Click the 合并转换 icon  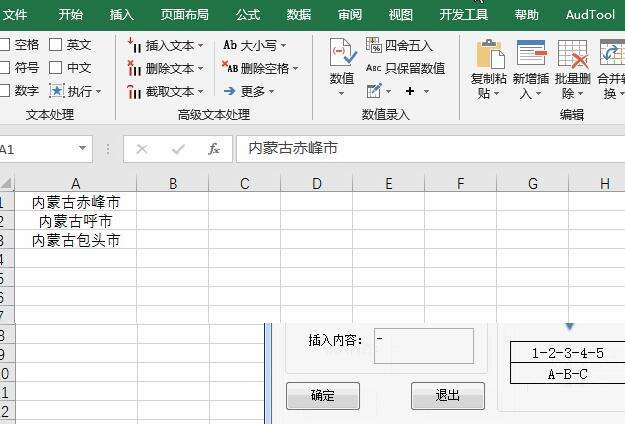[x=613, y=53]
